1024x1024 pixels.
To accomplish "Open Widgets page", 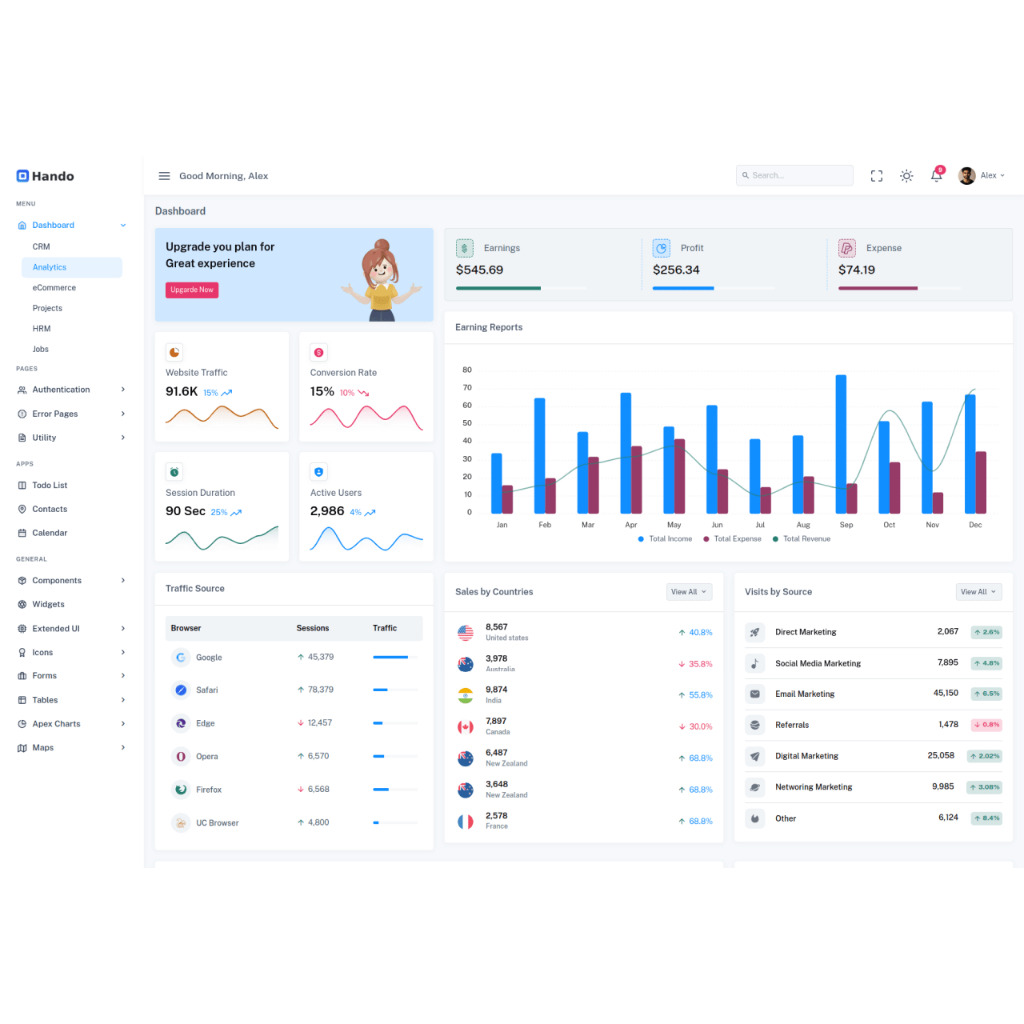I will [41, 604].
